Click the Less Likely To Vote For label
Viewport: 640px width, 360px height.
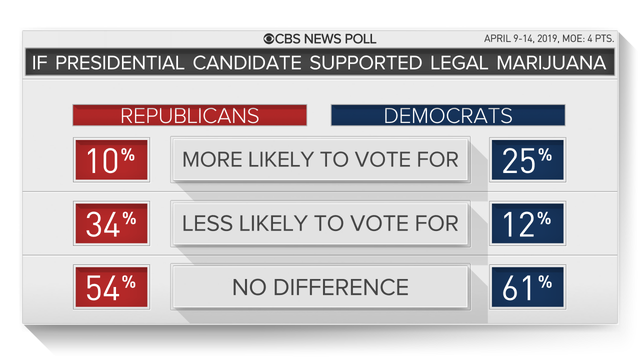point(320,223)
